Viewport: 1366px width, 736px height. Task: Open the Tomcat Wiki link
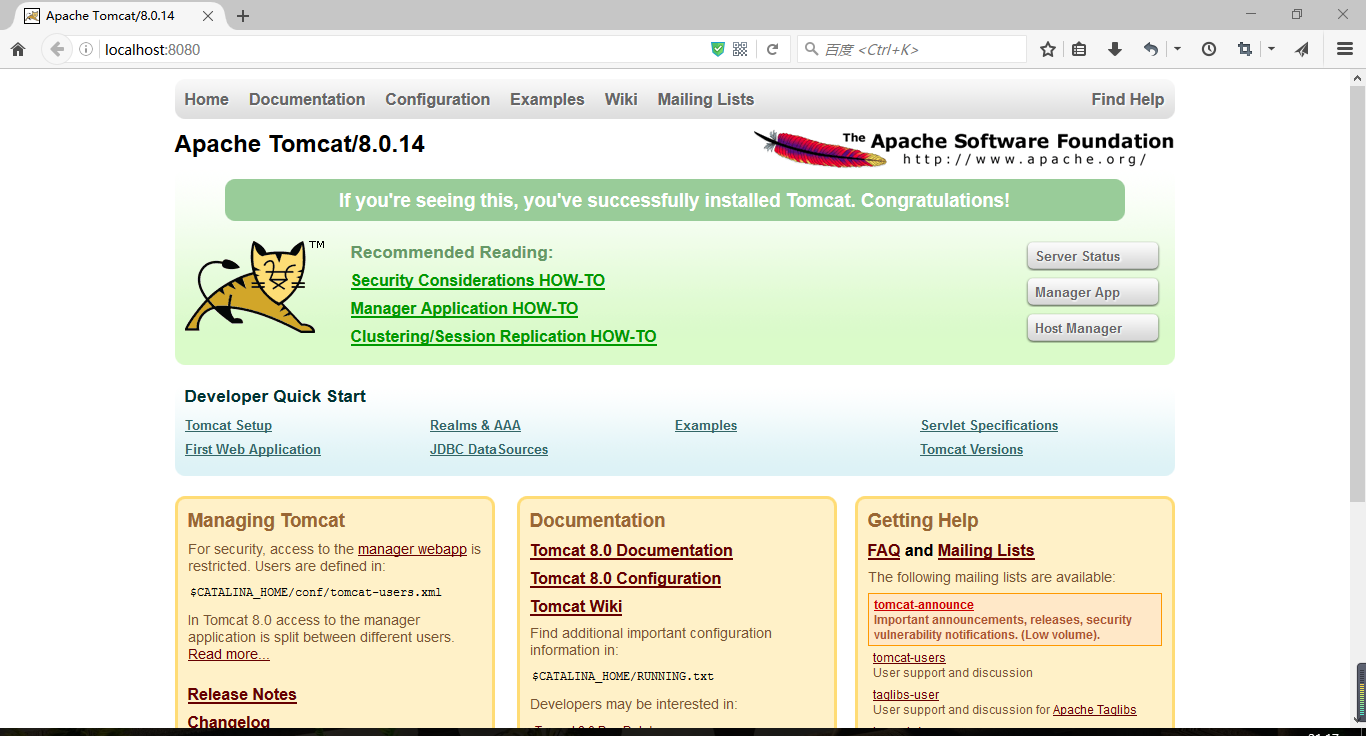pos(576,606)
